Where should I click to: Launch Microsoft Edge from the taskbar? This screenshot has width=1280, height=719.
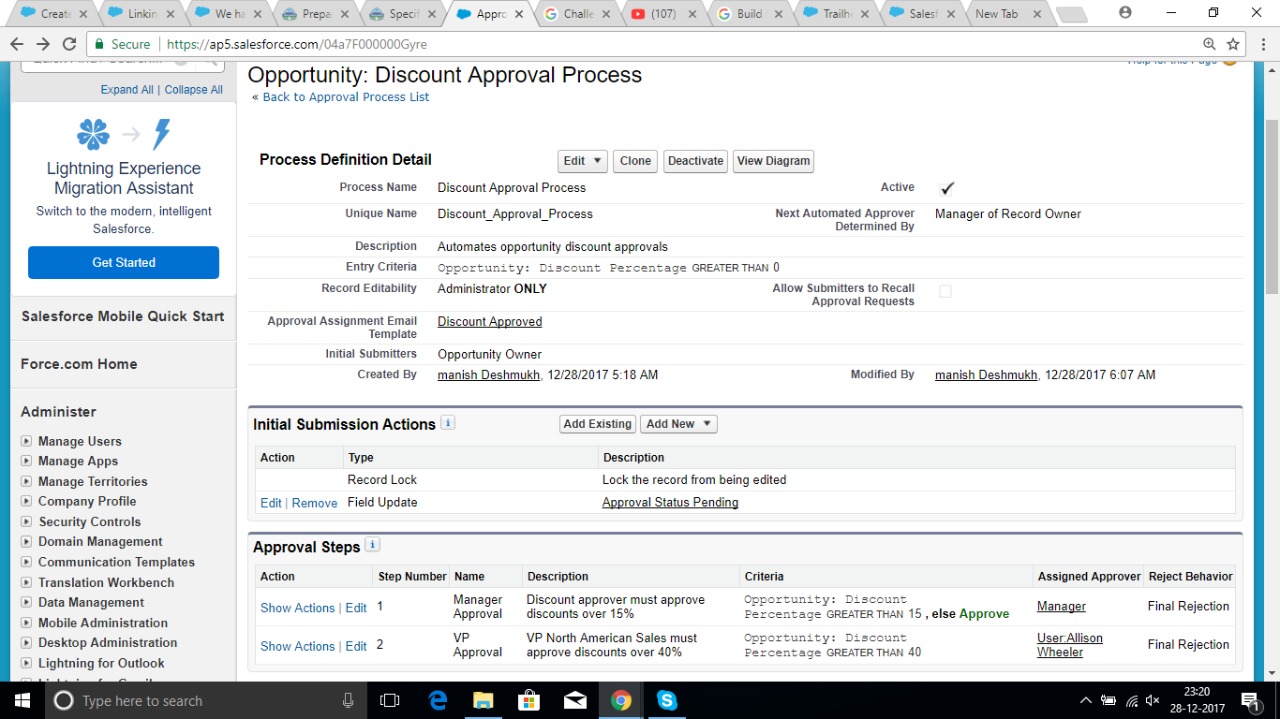438,700
